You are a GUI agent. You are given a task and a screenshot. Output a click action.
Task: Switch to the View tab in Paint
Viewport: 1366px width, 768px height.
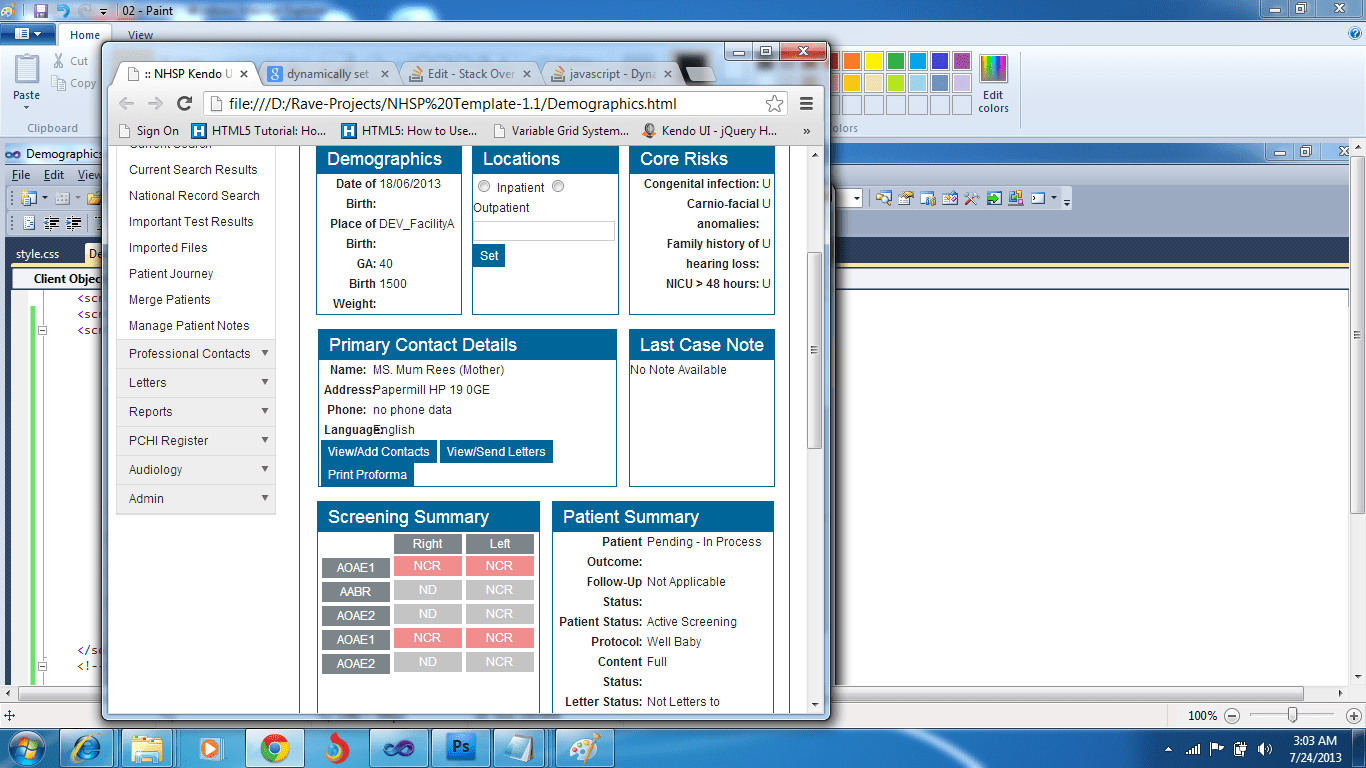pos(141,35)
